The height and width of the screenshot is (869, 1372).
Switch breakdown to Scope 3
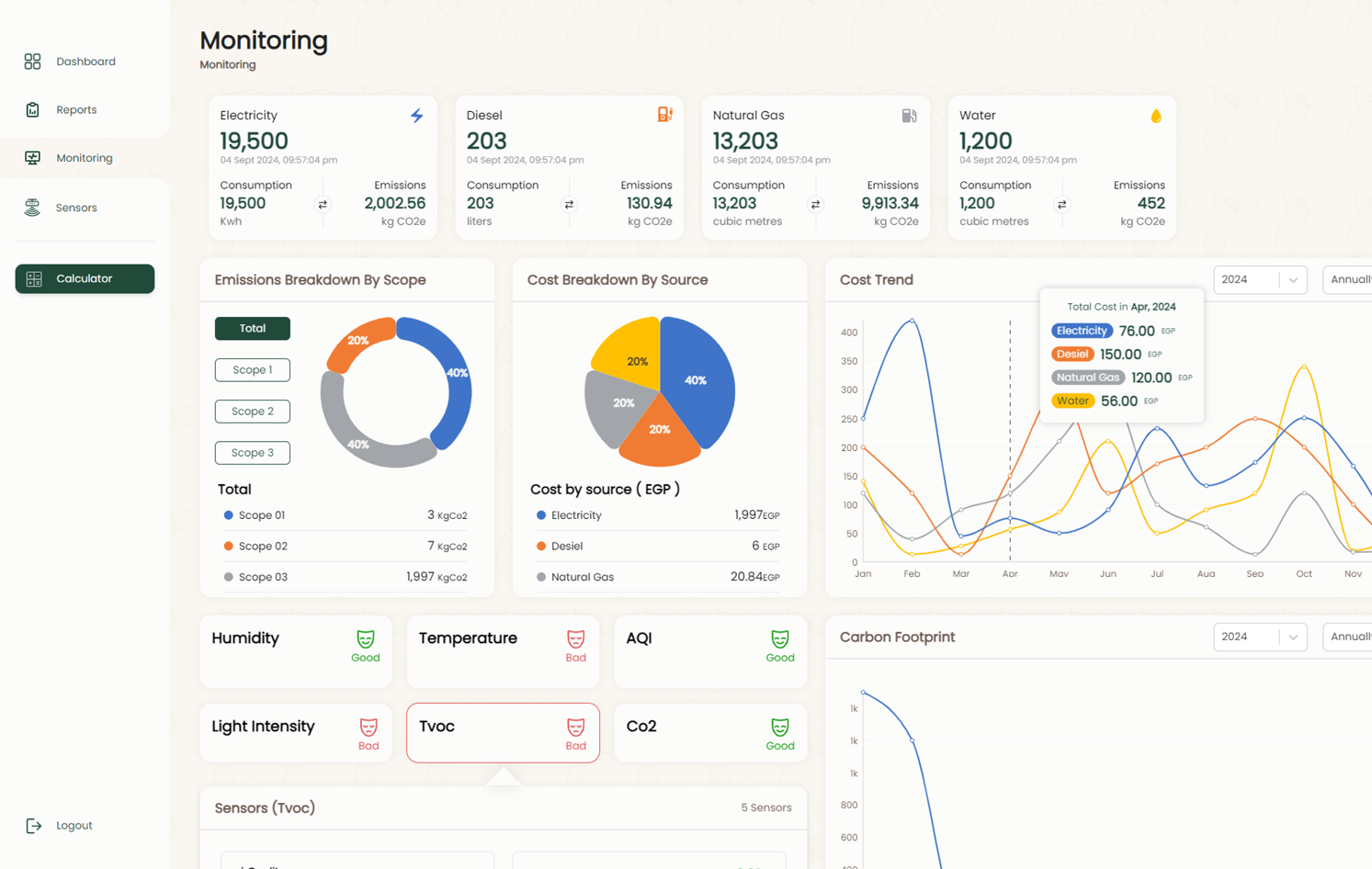pyautogui.click(x=253, y=453)
